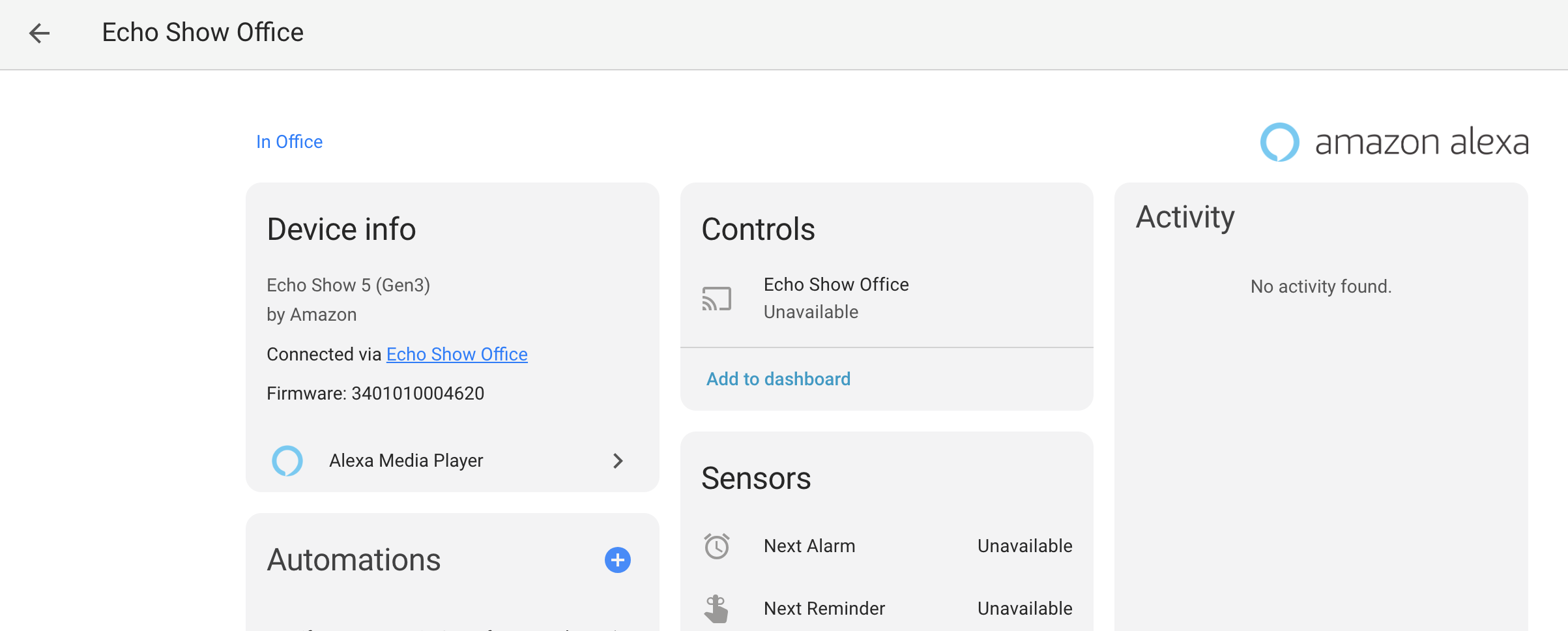Open the Next Alarm sensor entry
This screenshot has height=631, width=1568.
[809, 546]
